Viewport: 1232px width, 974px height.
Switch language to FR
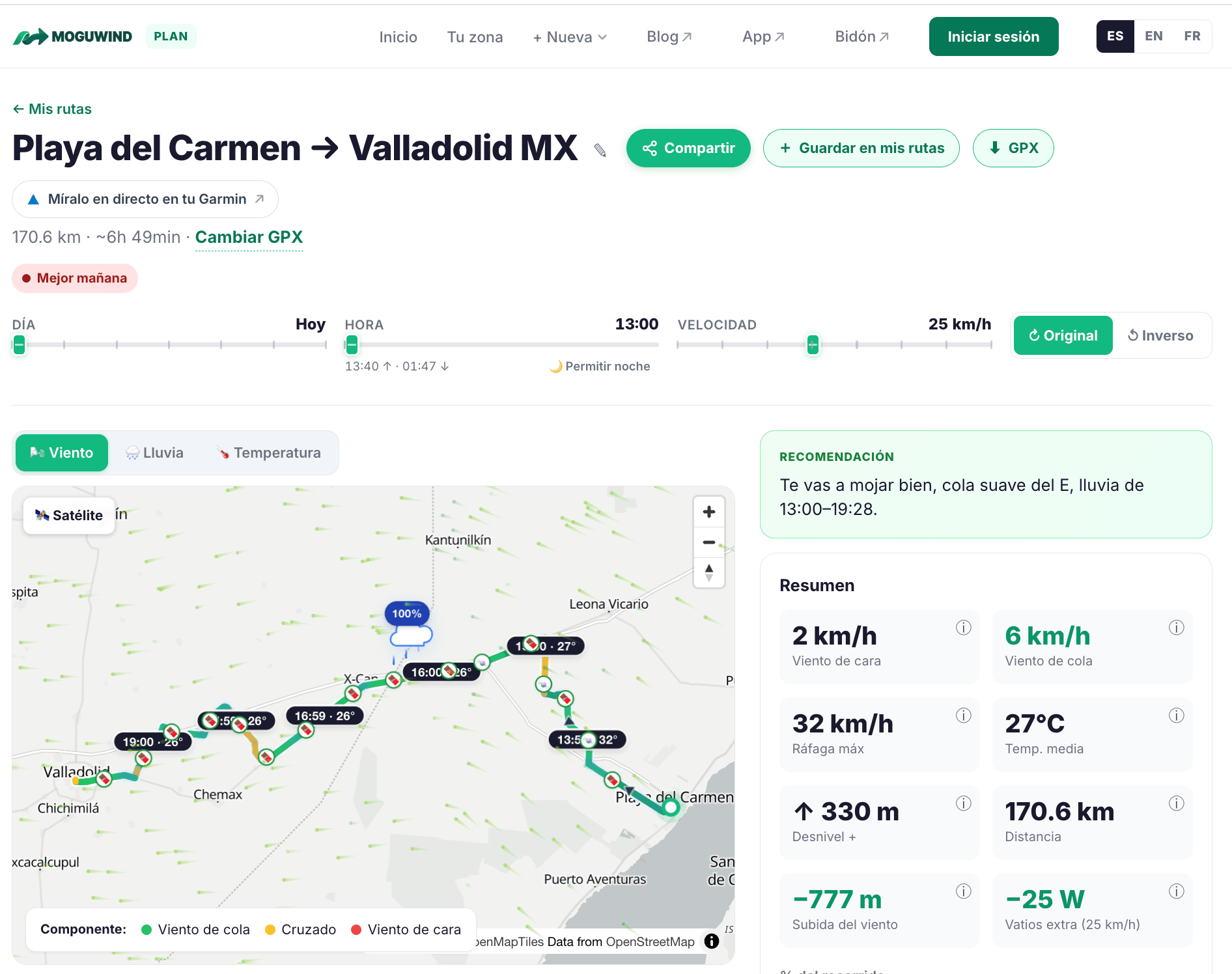1192,36
